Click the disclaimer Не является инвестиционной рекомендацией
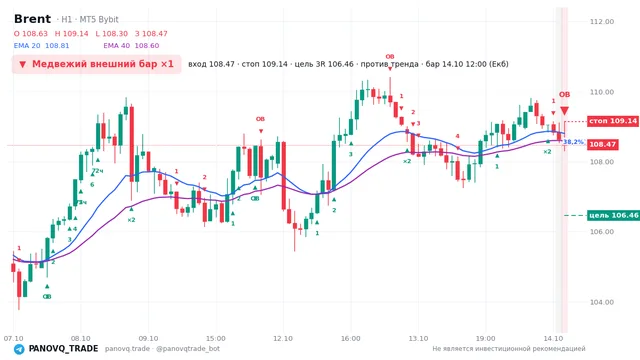This screenshot has height=360, width=640. [x=509, y=349]
